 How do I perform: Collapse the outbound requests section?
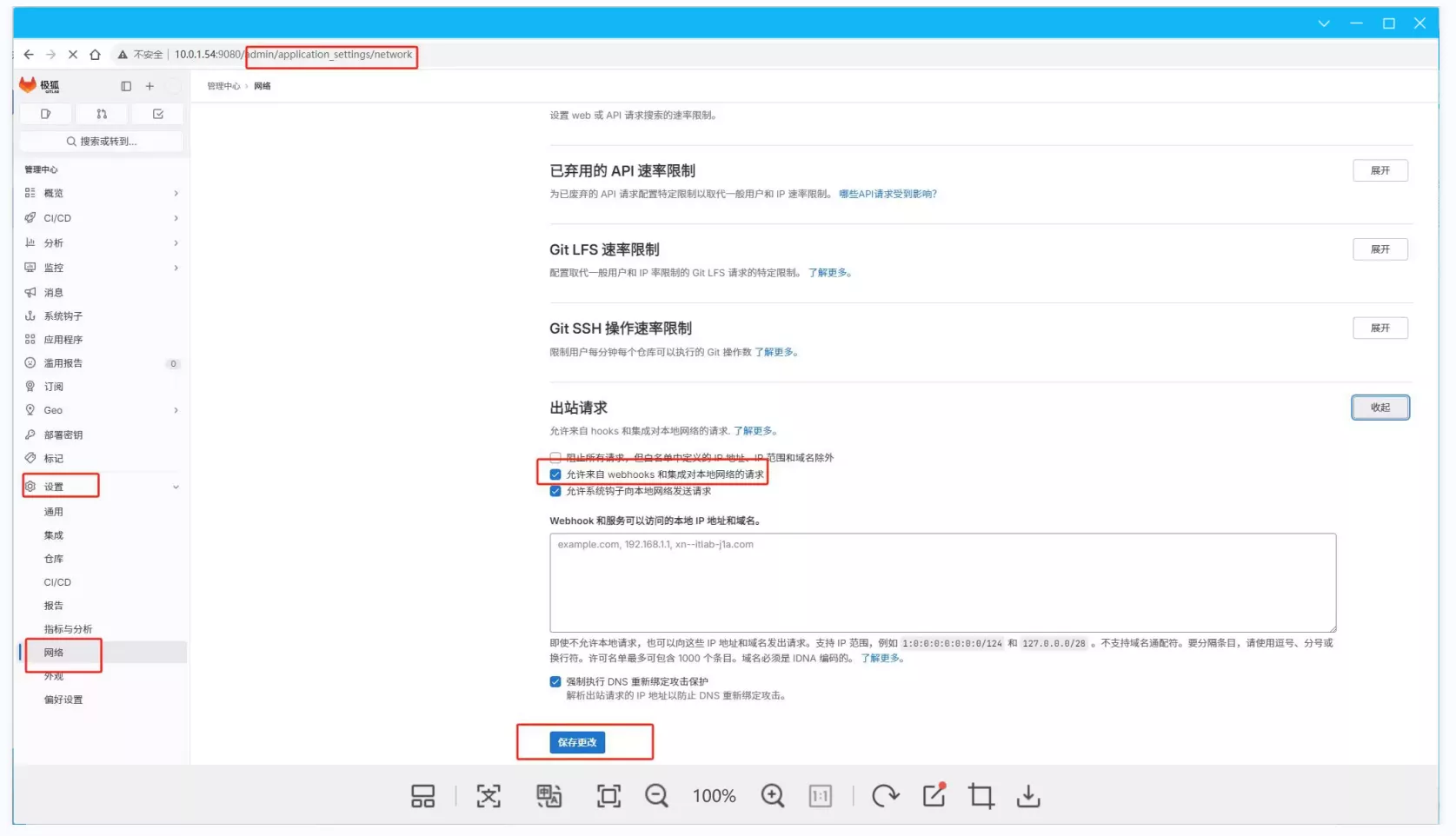[x=1380, y=408]
